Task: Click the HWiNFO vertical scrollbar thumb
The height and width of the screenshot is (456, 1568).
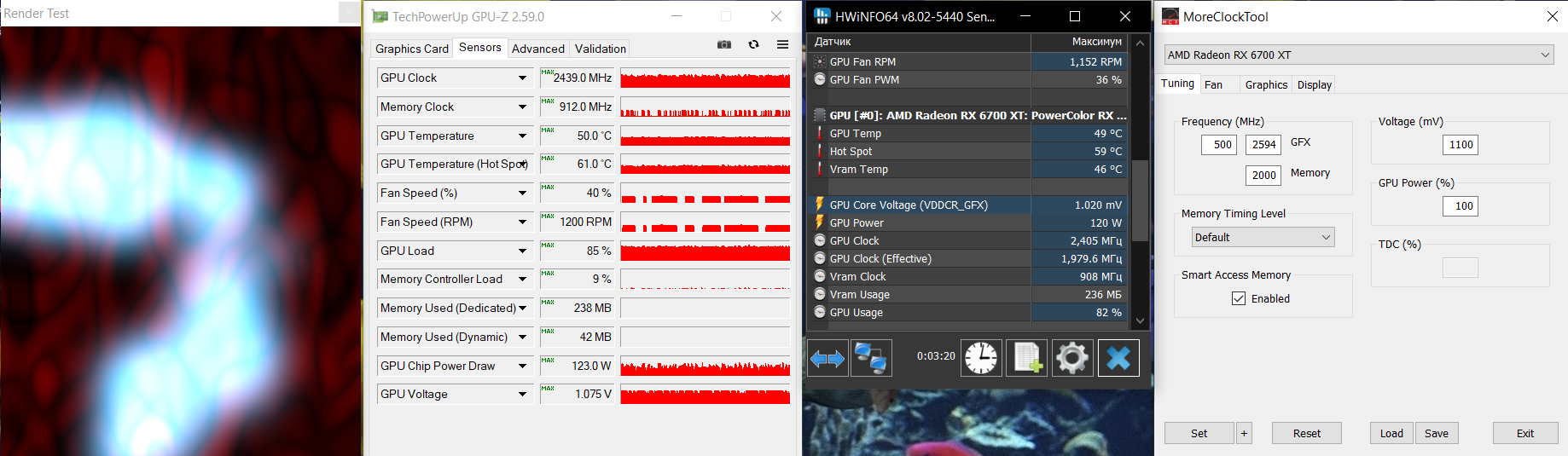Action: (1140, 200)
